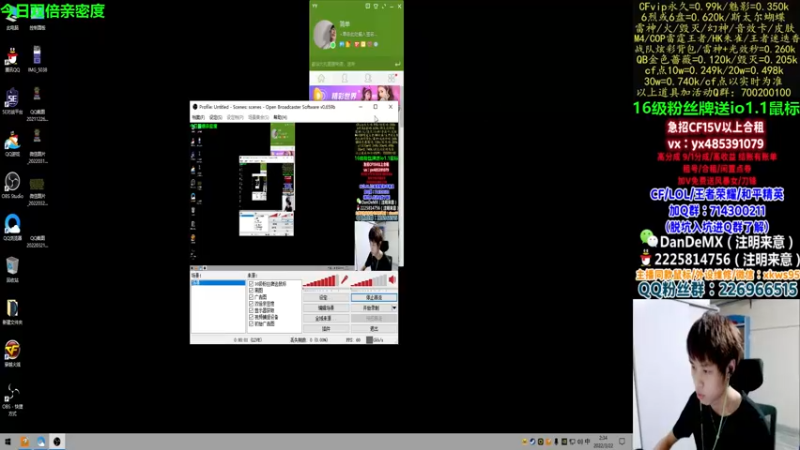
Task: Click the OBS icon in the taskbar
Action: click(x=57, y=442)
